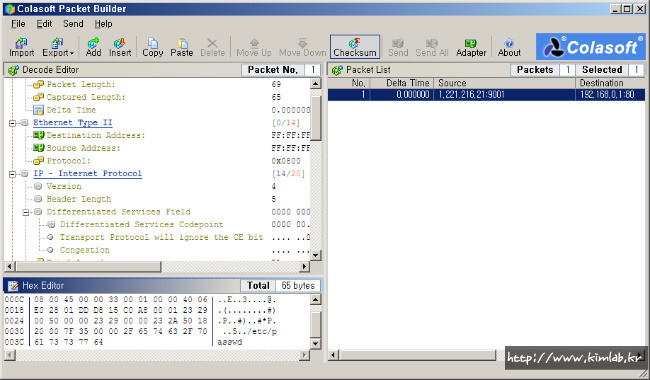Click Packet List scroll left arrow
650x380 pixels.
pyautogui.click(x=334, y=355)
